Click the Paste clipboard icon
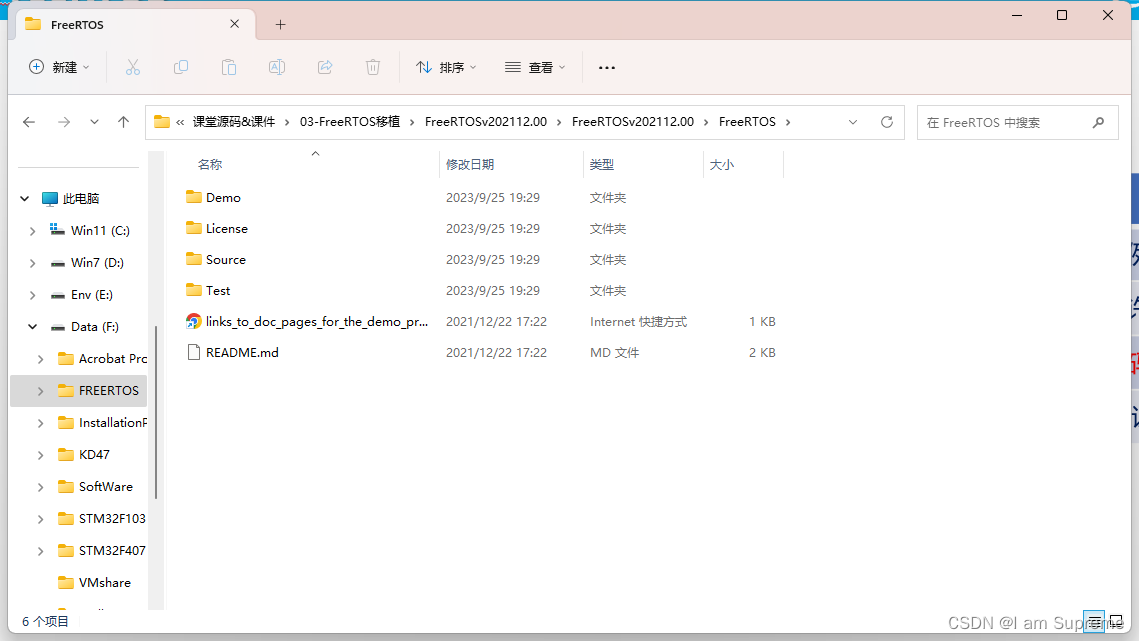This screenshot has height=641, width=1139. coord(229,68)
